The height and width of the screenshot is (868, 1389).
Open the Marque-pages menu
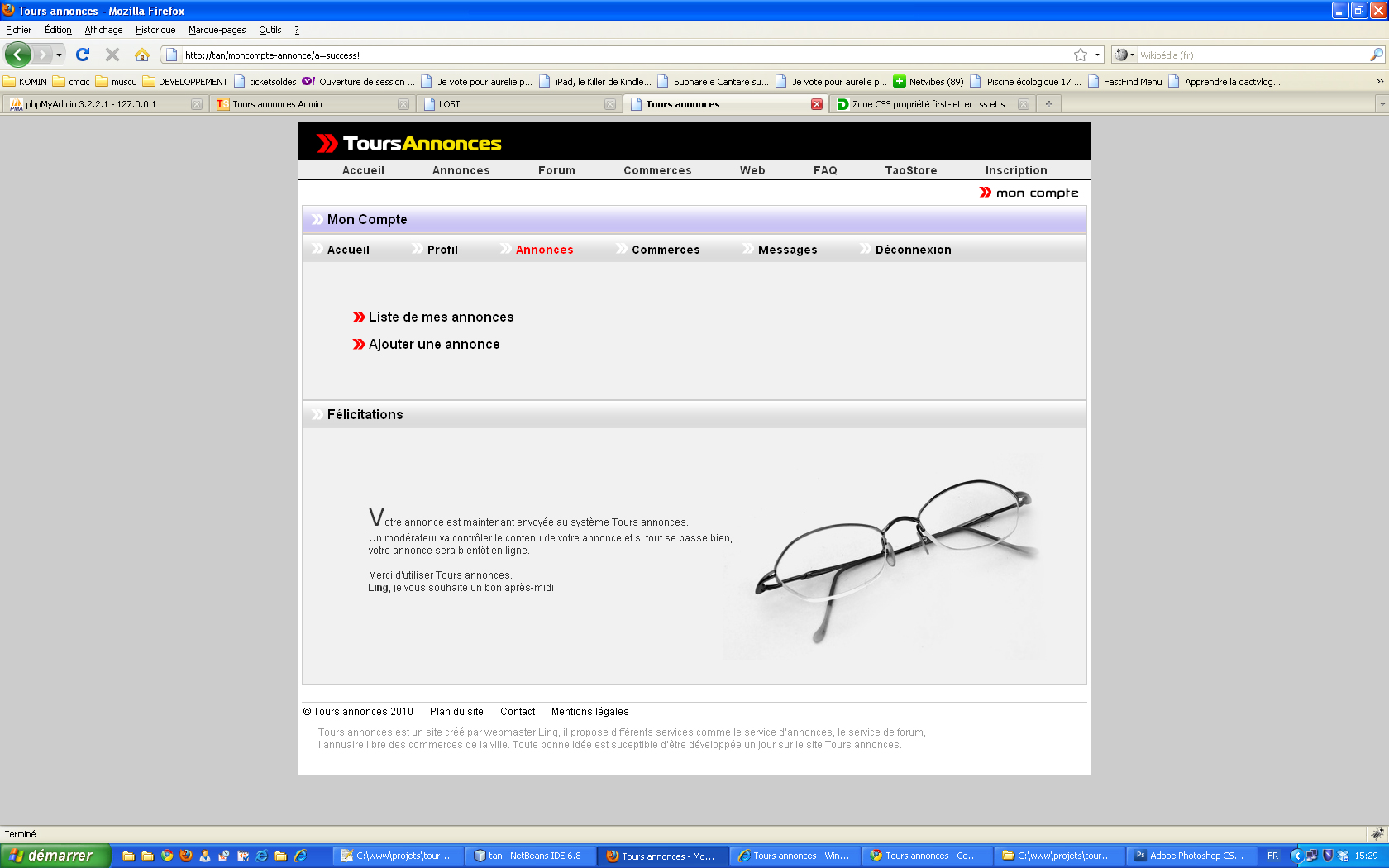point(217,30)
